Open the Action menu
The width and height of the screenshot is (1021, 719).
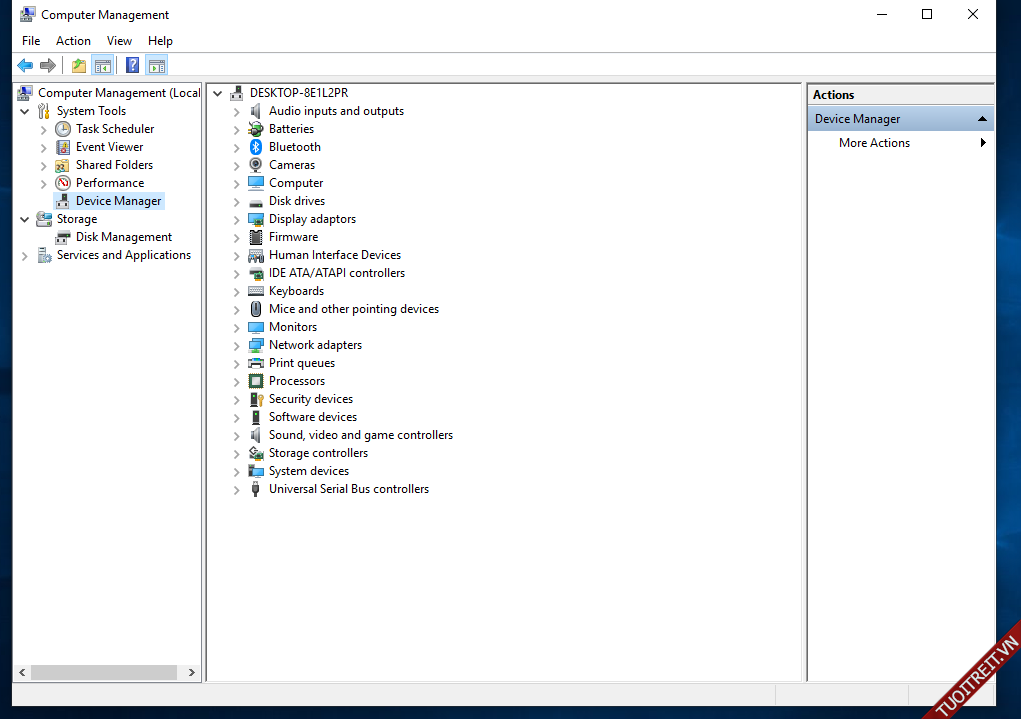click(73, 41)
